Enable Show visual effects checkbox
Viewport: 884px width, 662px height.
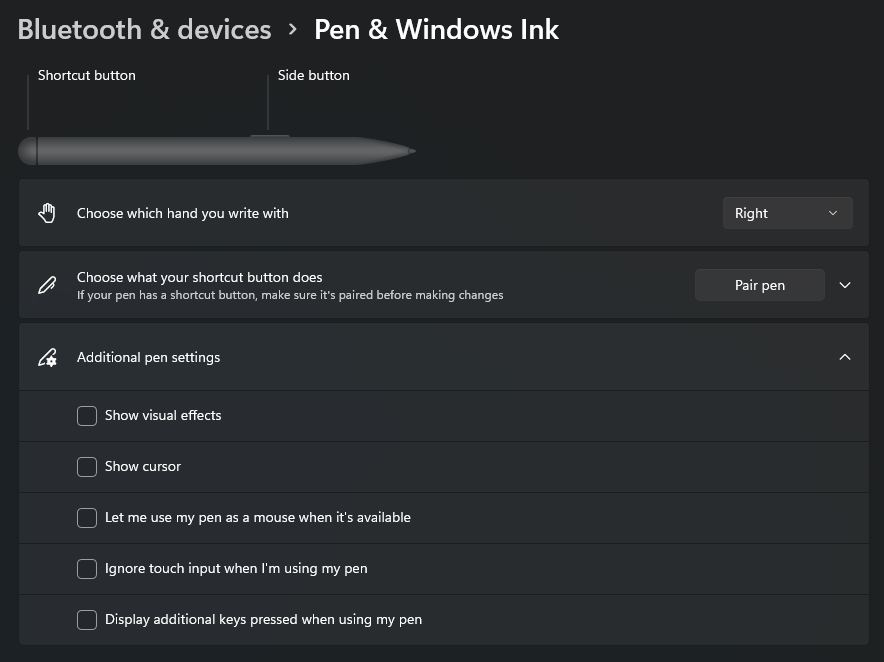point(87,416)
